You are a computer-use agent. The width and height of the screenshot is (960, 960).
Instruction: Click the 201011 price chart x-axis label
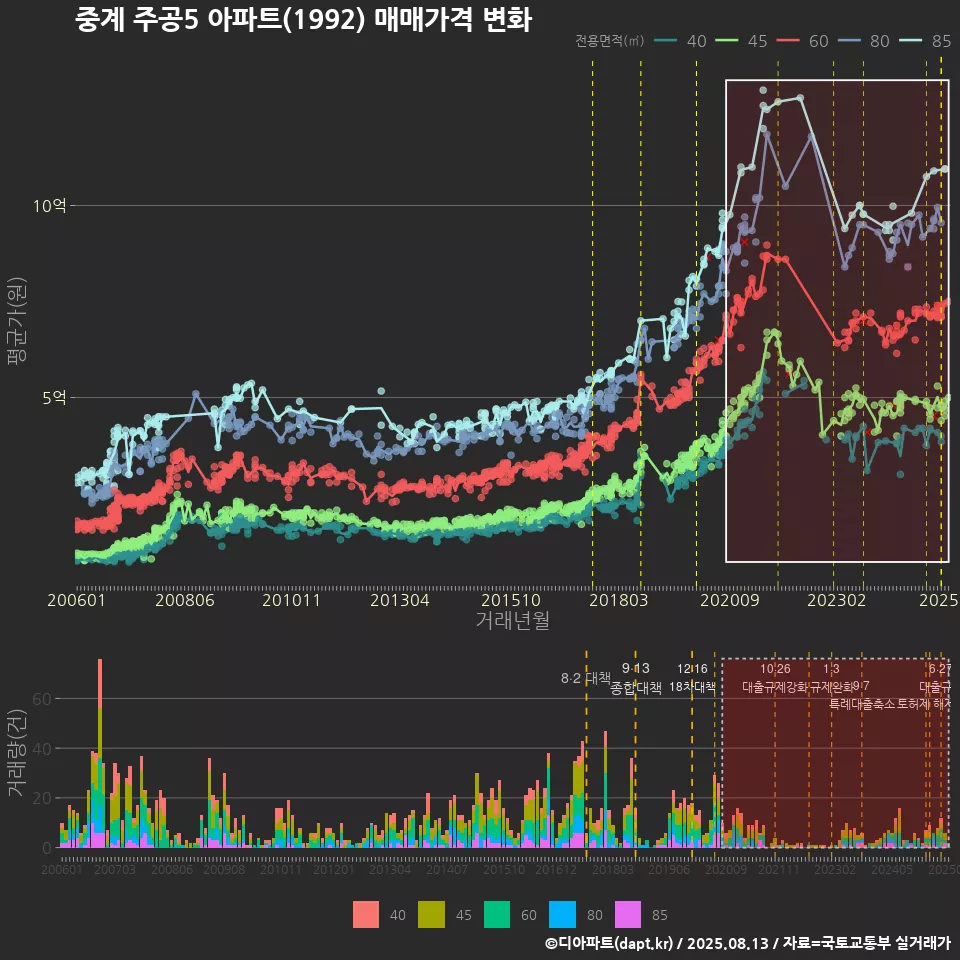291,600
